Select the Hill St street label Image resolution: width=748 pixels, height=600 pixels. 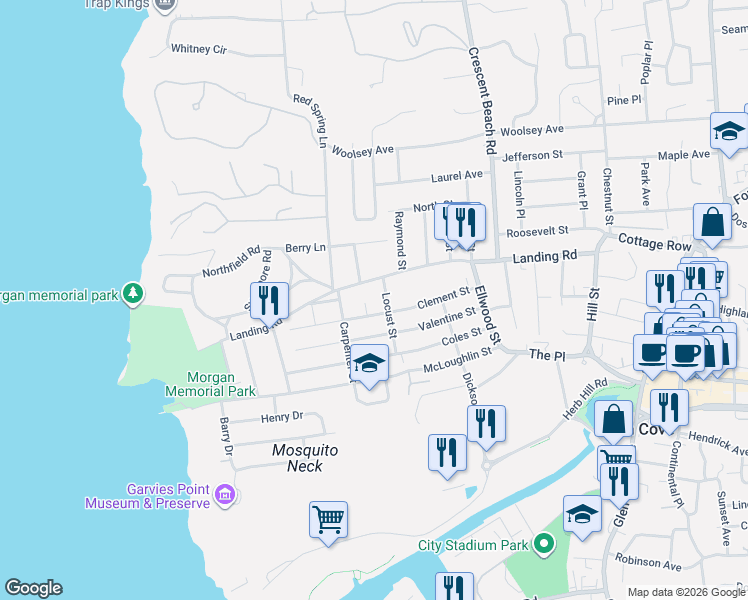click(x=592, y=304)
